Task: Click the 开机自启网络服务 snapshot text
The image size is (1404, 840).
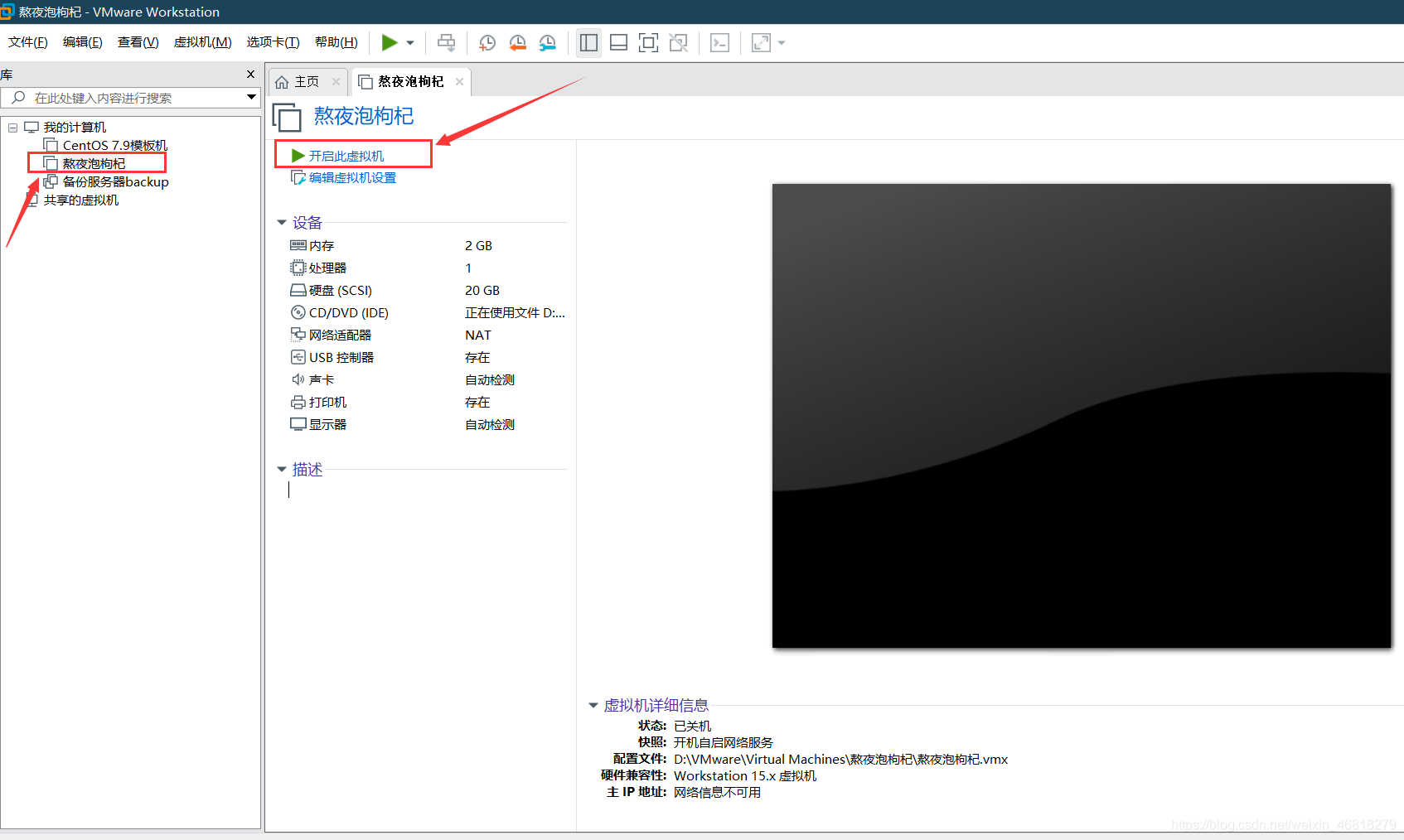Action: coord(723,743)
